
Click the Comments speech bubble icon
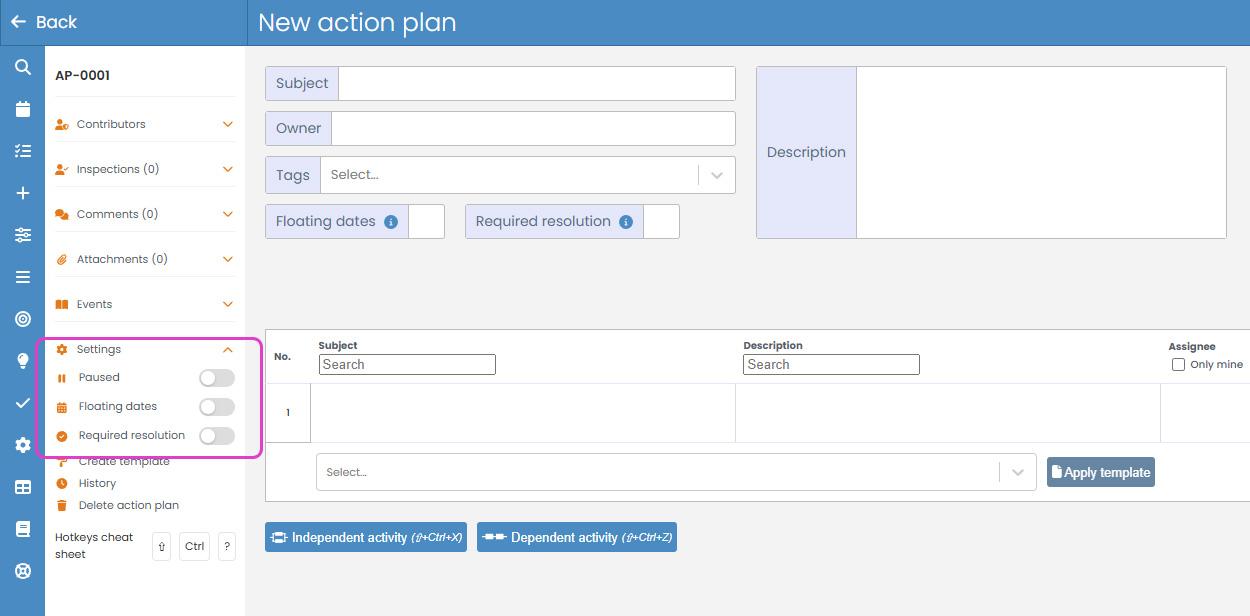point(62,214)
